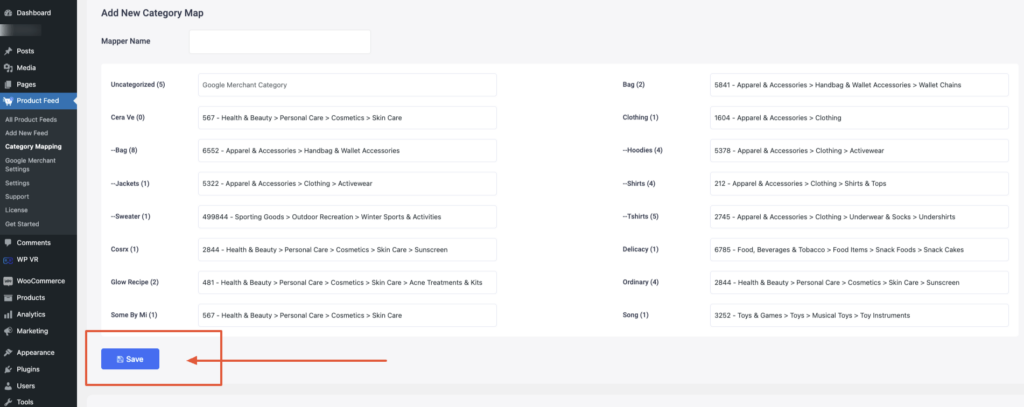Click the 'Uncategorized (5)' label

(138, 84)
